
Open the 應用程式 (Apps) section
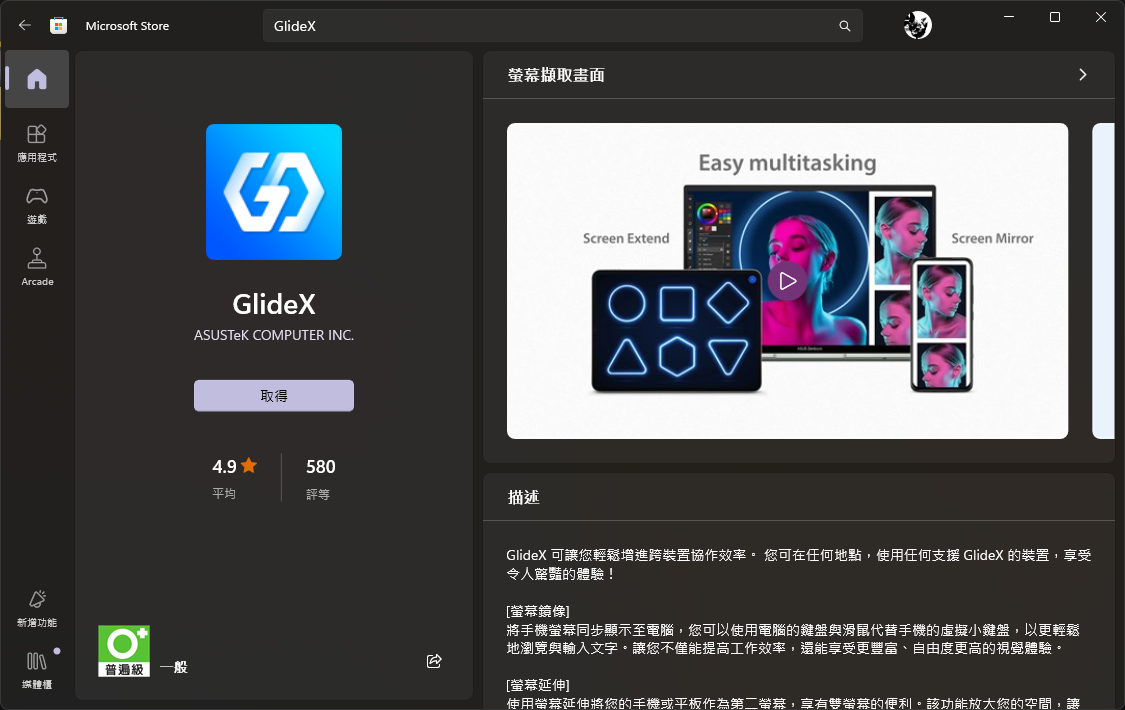(37, 142)
